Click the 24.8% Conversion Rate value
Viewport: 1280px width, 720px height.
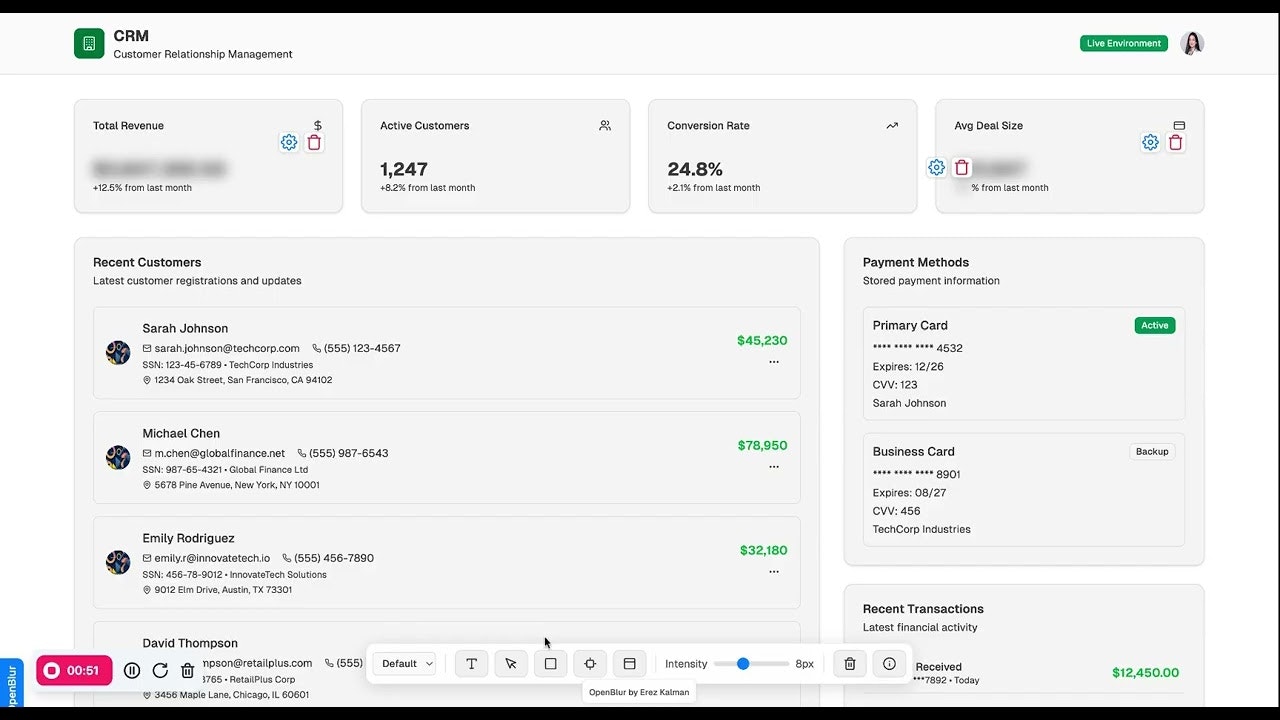click(695, 169)
